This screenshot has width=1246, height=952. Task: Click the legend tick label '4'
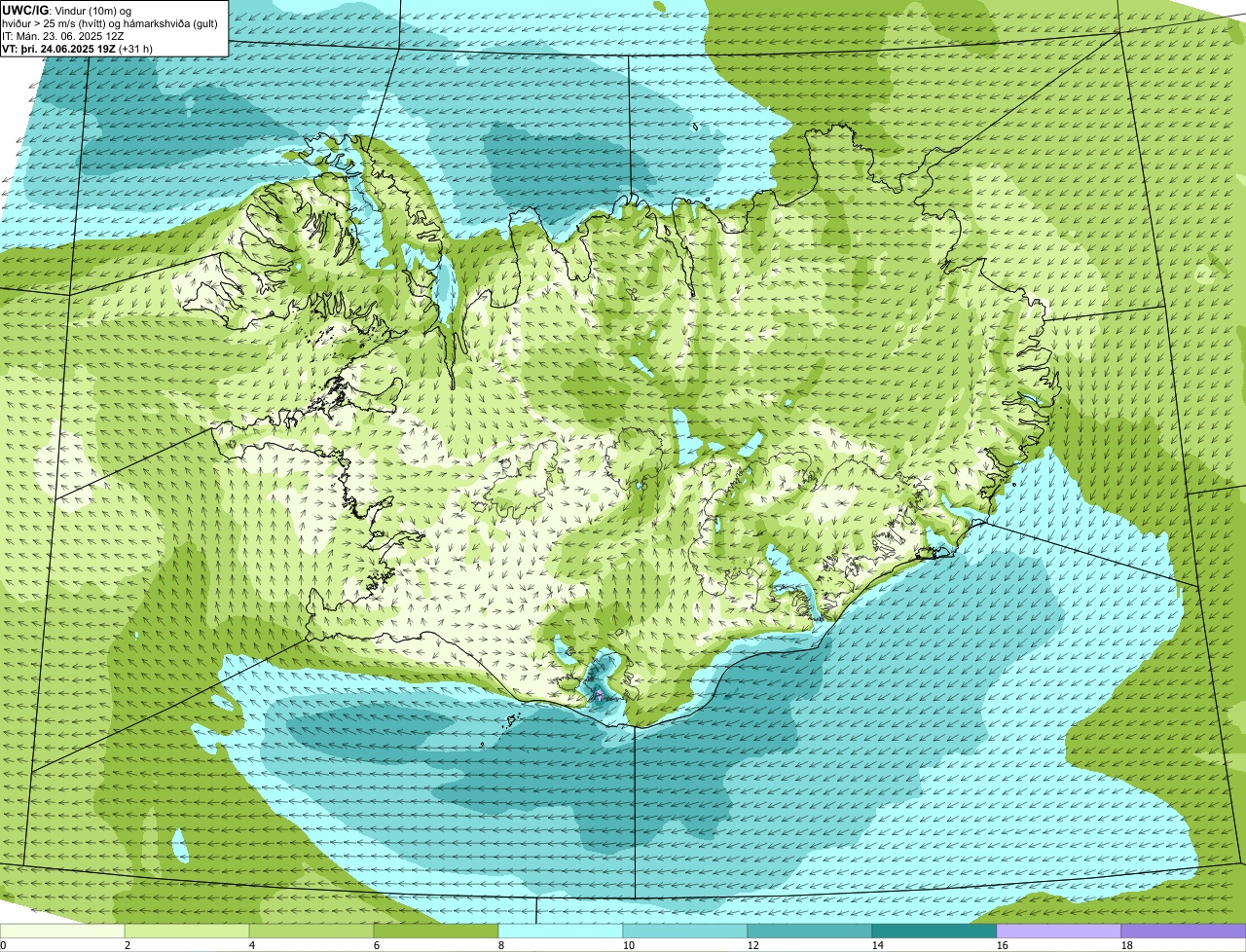pyautogui.click(x=252, y=945)
